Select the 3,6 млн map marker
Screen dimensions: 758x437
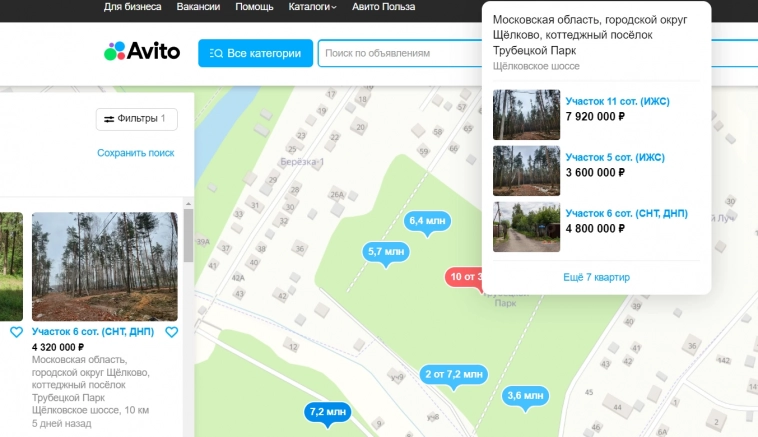click(x=525, y=396)
